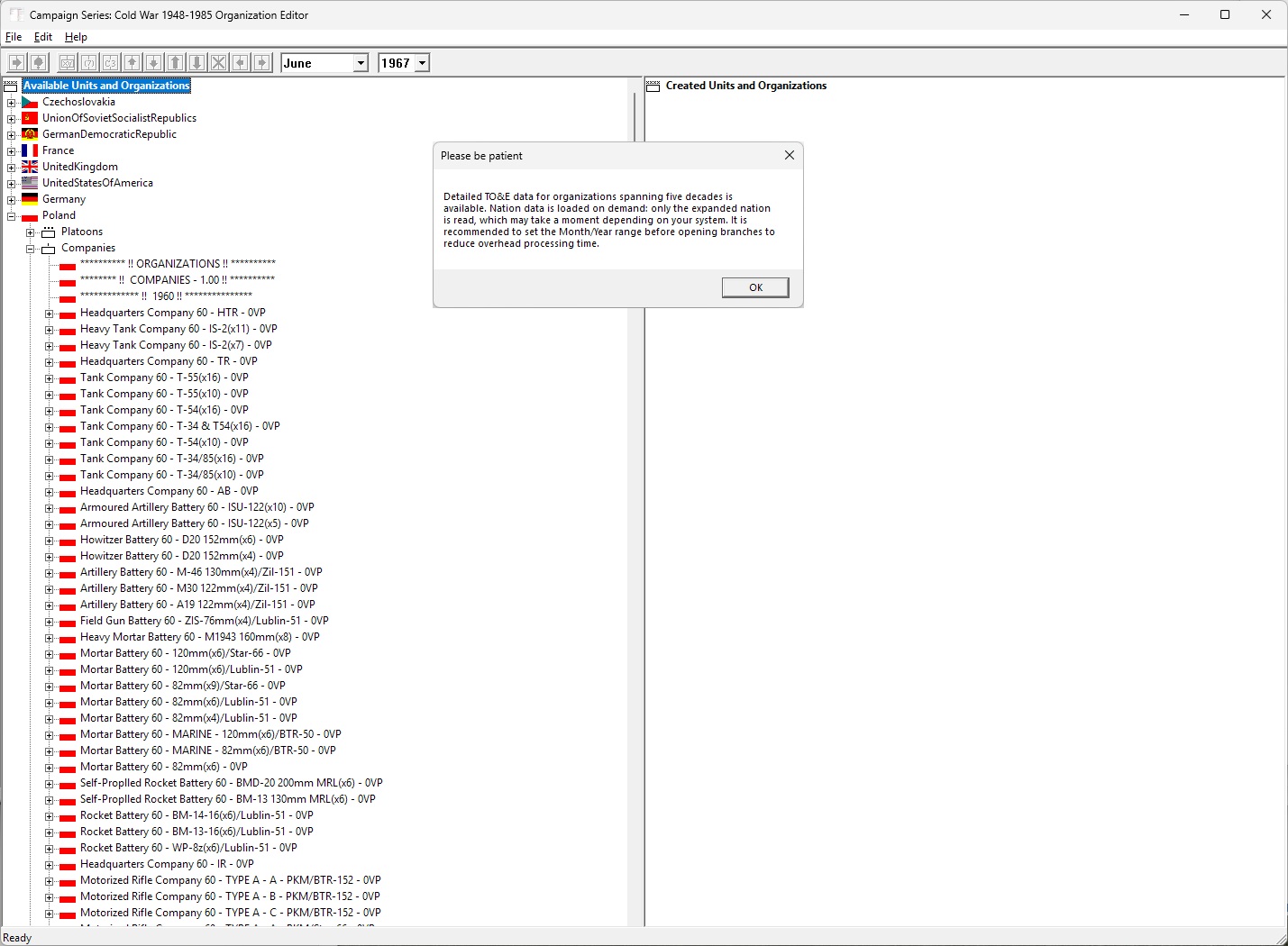This screenshot has width=1288, height=946.
Task: Click the France flag icon
Action: pyautogui.click(x=30, y=150)
